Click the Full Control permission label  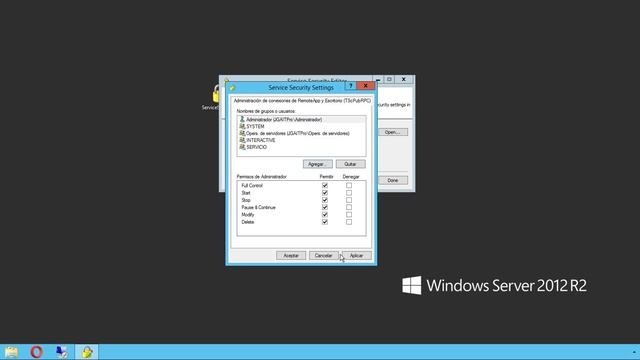[252, 186]
